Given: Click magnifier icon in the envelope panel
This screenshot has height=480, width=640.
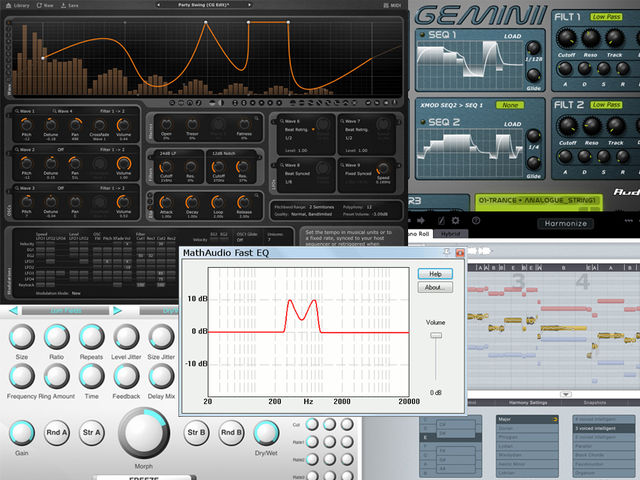Looking at the screenshot, I should click(257, 196).
